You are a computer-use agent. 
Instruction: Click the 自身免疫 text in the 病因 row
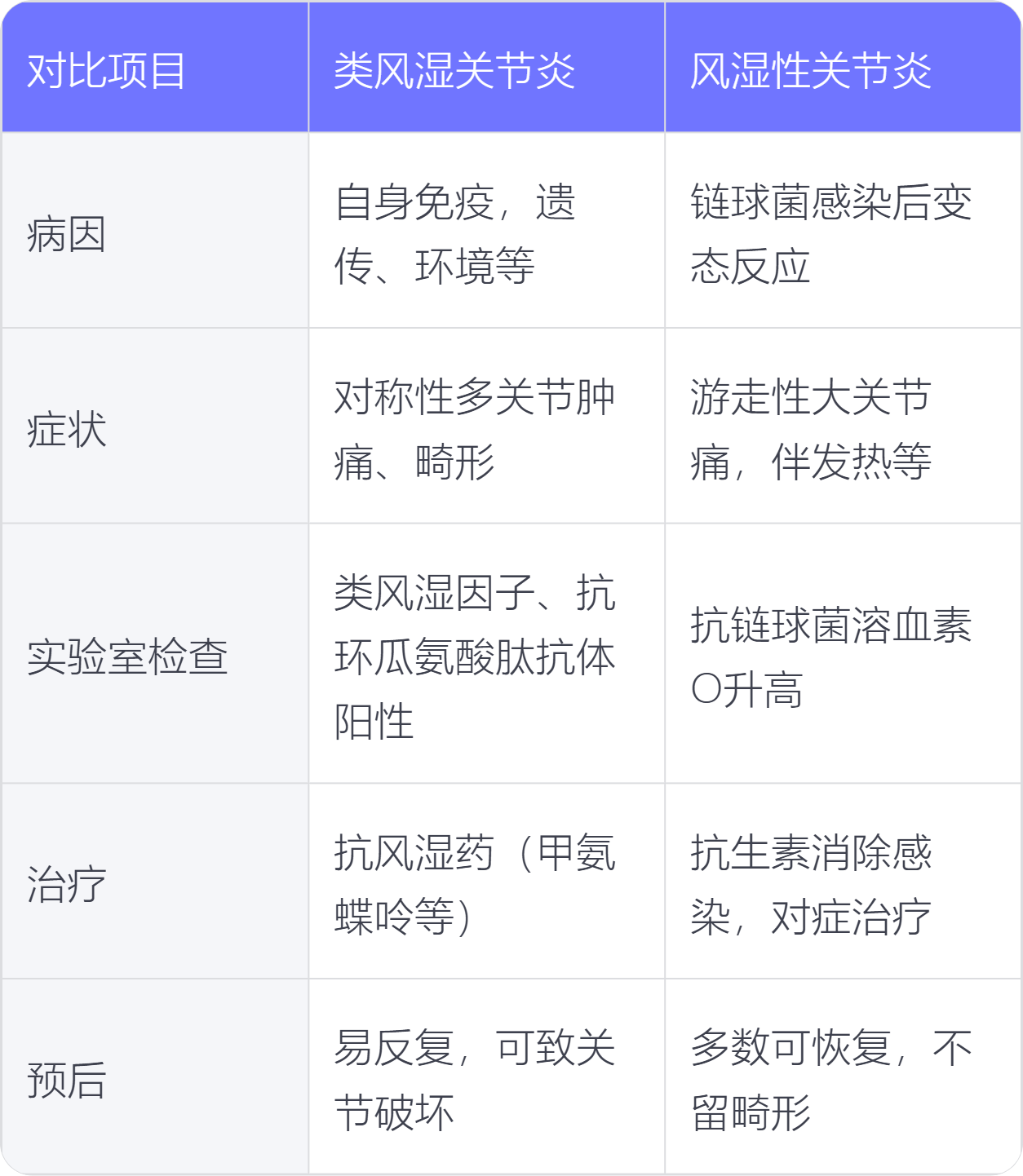(x=414, y=202)
